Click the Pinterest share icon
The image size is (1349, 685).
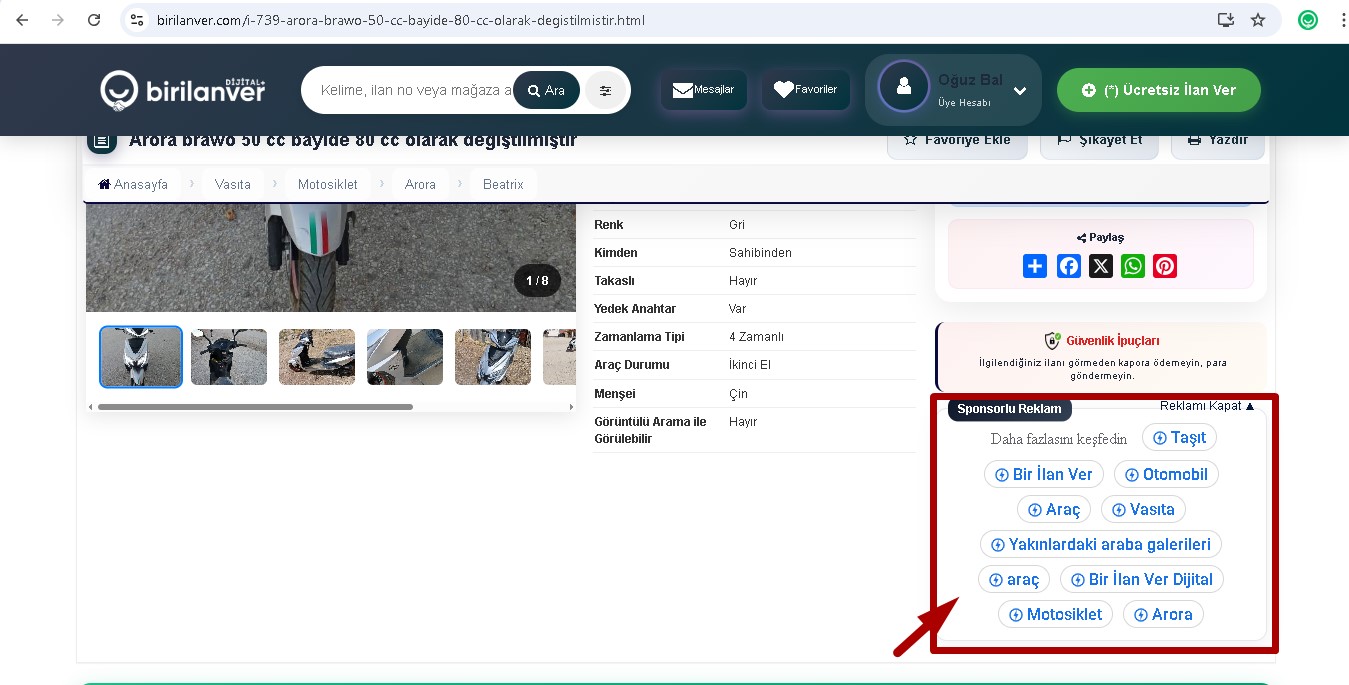[1165, 266]
